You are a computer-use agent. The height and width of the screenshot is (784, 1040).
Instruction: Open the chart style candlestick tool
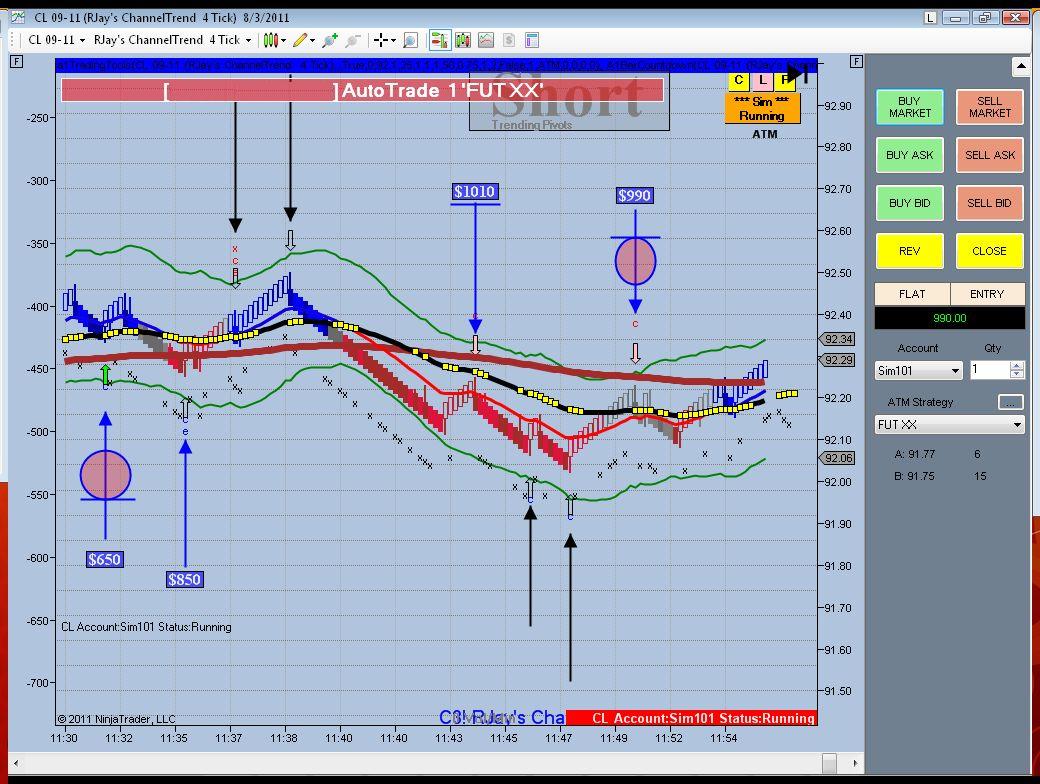[x=269, y=40]
